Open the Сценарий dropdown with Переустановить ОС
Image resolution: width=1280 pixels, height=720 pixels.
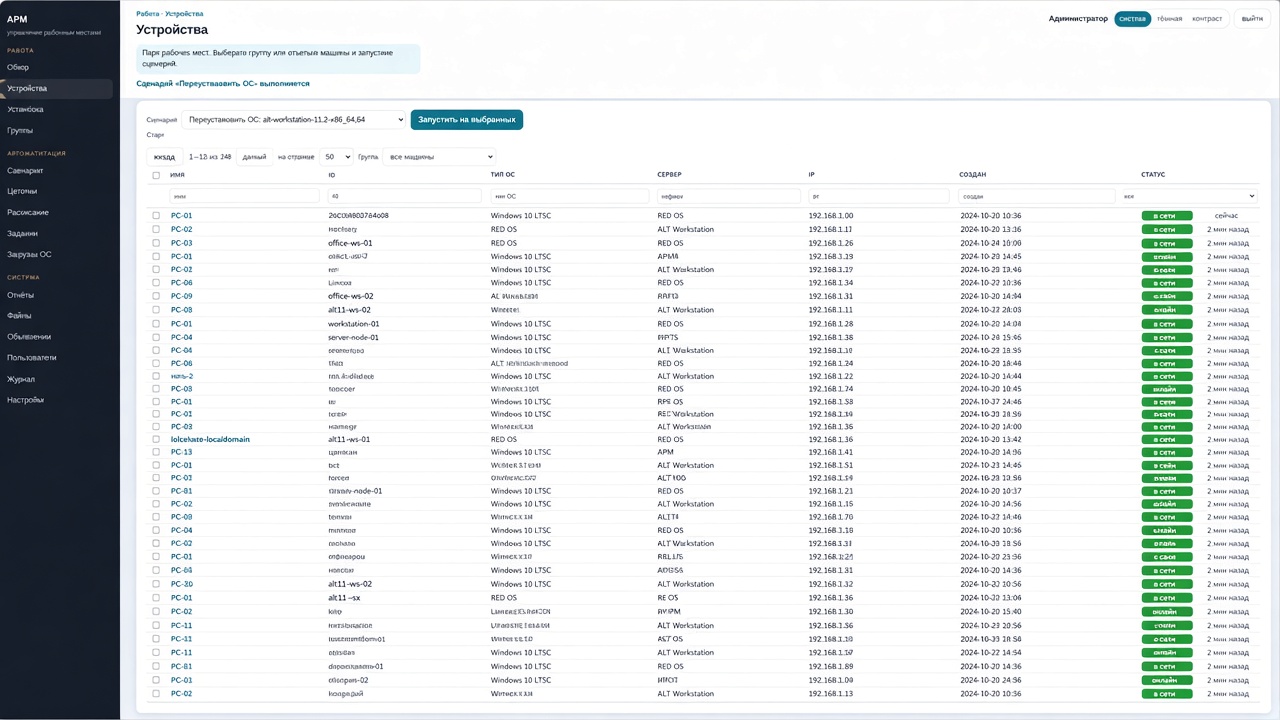[x=294, y=120]
